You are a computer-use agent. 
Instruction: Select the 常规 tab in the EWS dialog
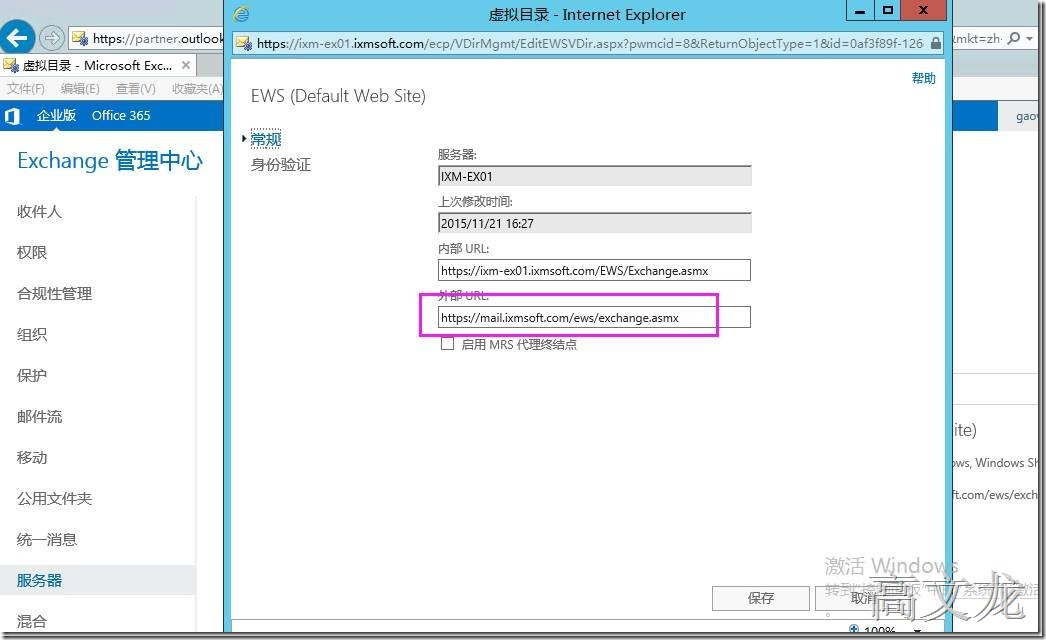266,139
